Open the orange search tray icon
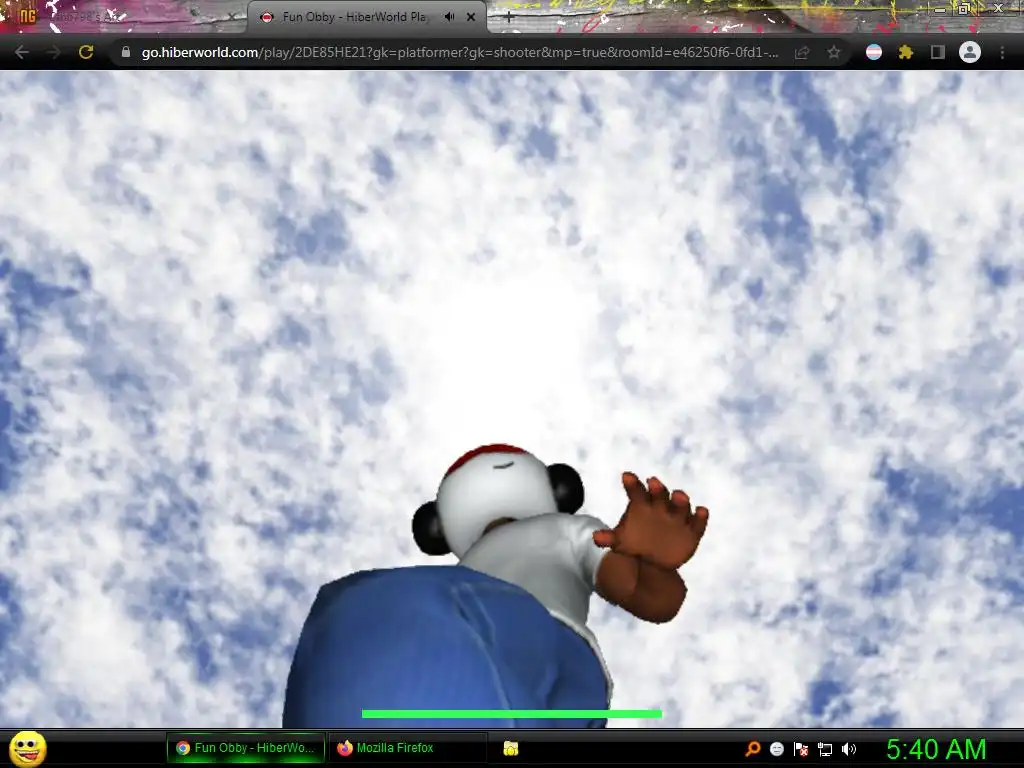The image size is (1024, 768). pos(752,748)
